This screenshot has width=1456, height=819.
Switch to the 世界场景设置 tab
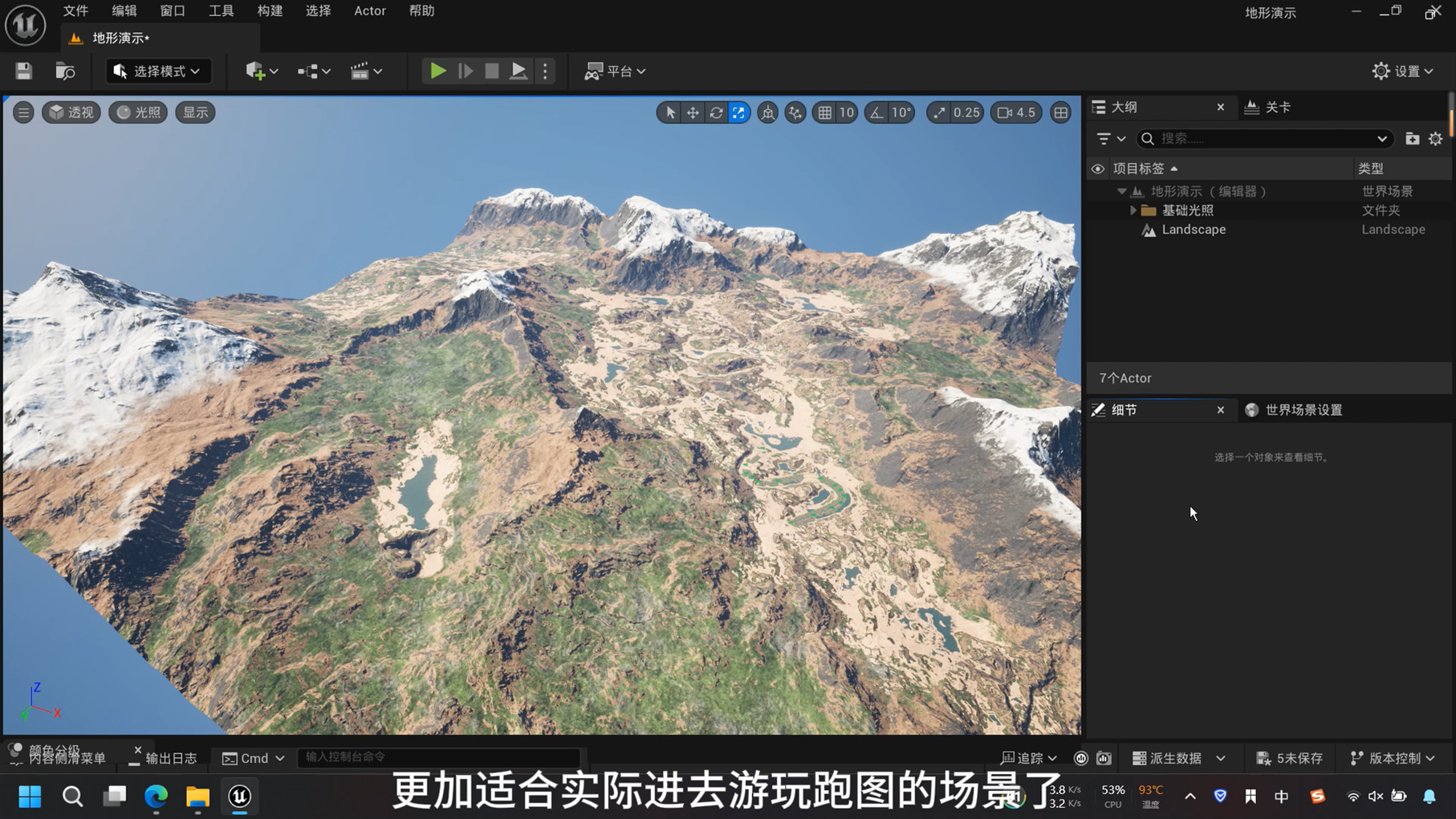pos(1294,409)
